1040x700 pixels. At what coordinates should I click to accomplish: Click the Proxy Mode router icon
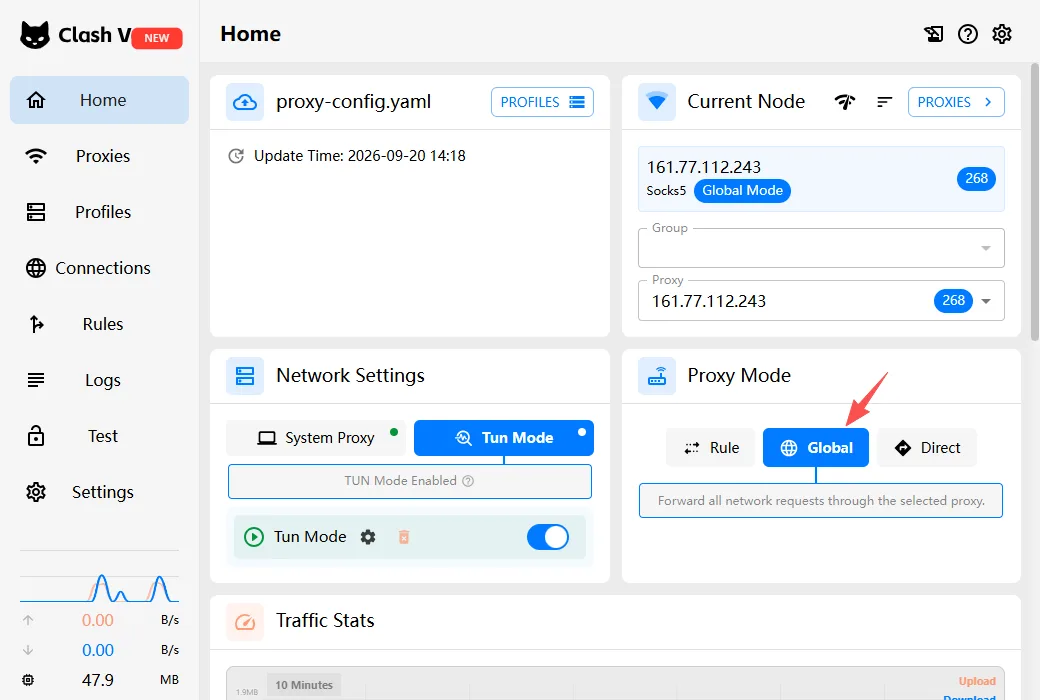(x=657, y=376)
